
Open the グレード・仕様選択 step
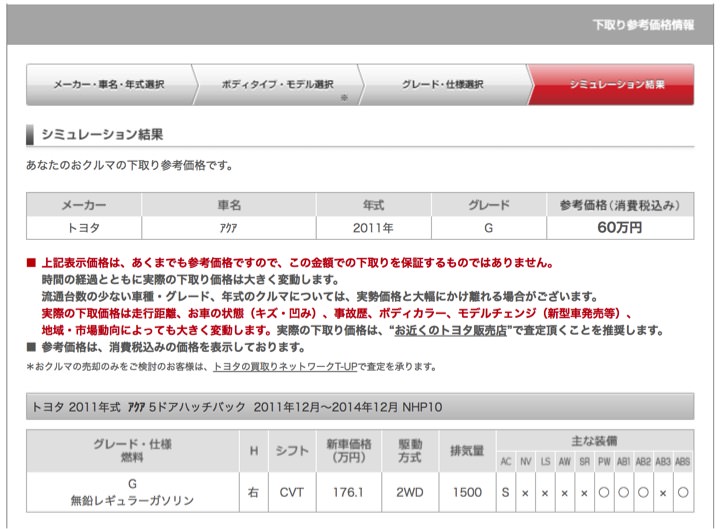442,85
